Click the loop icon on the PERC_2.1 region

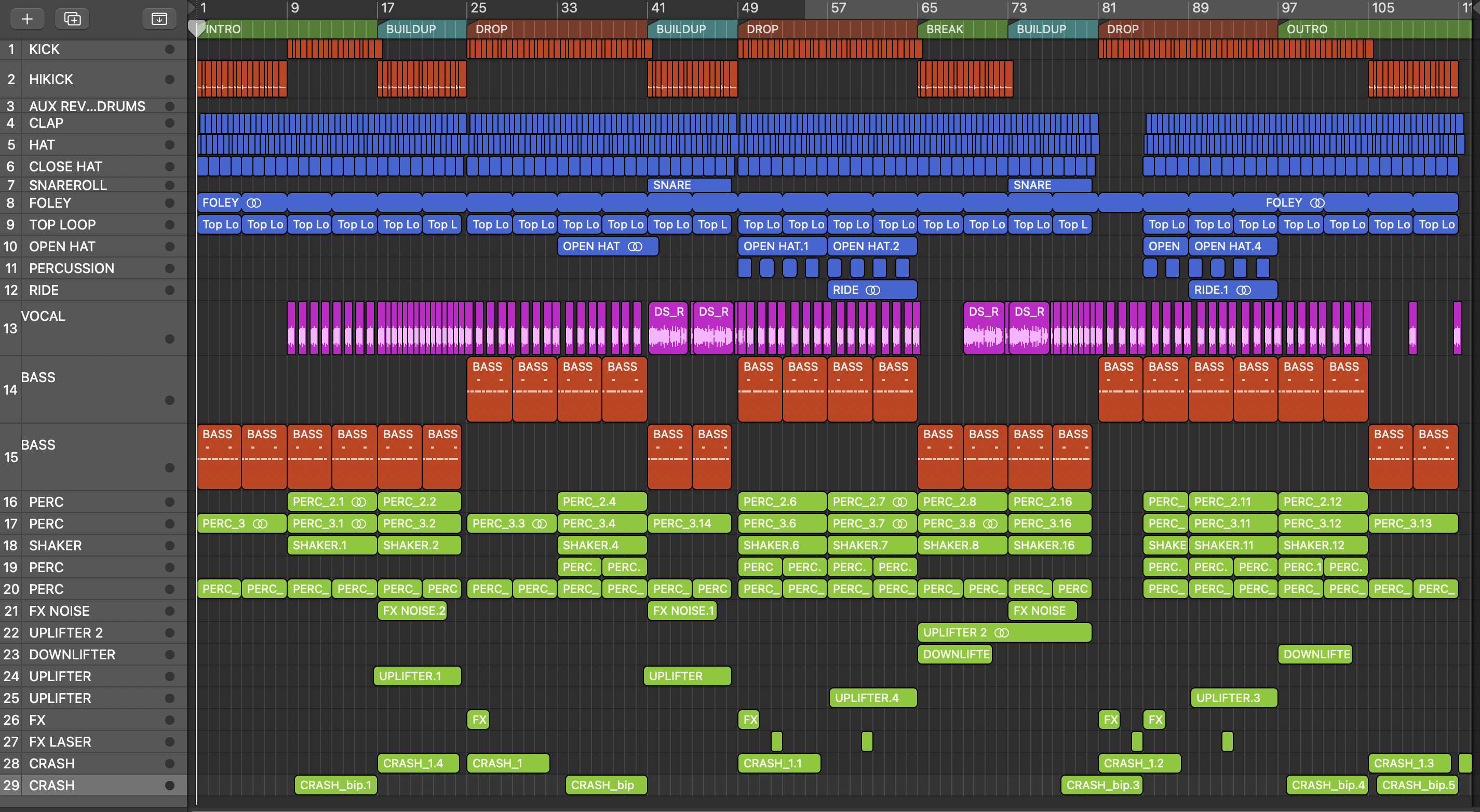(358, 502)
